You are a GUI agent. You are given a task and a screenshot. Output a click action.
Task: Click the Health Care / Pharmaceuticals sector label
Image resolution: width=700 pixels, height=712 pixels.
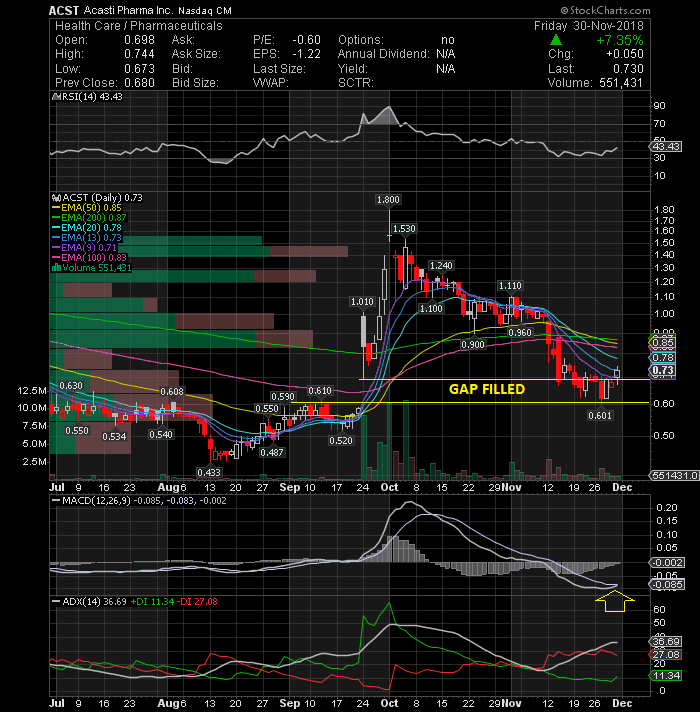[x=139, y=26]
